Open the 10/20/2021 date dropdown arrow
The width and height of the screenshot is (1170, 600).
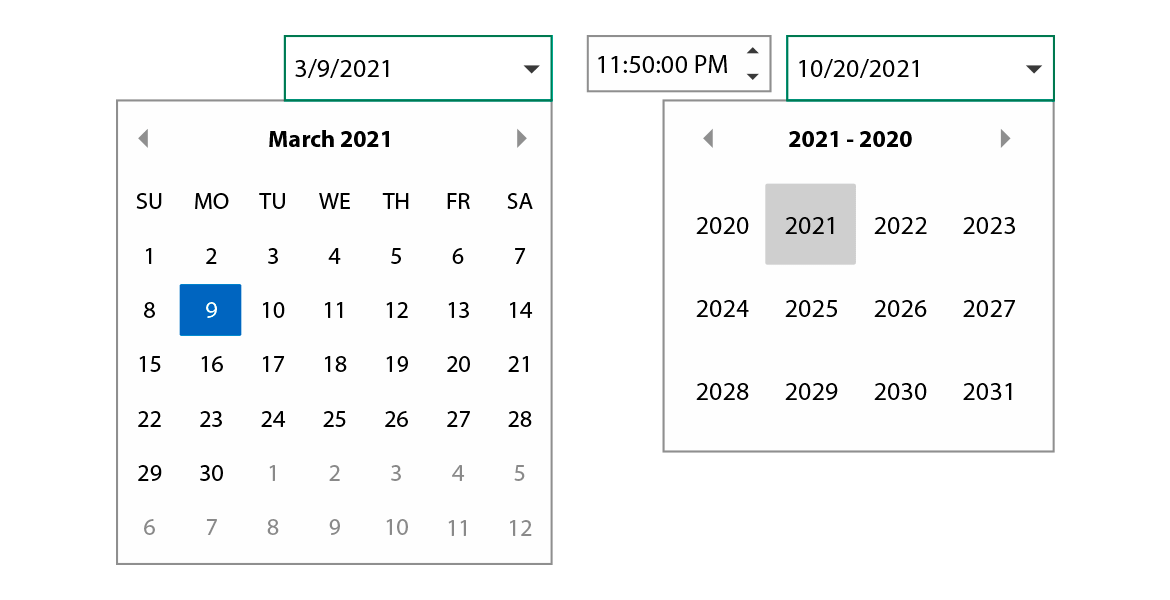point(1035,68)
